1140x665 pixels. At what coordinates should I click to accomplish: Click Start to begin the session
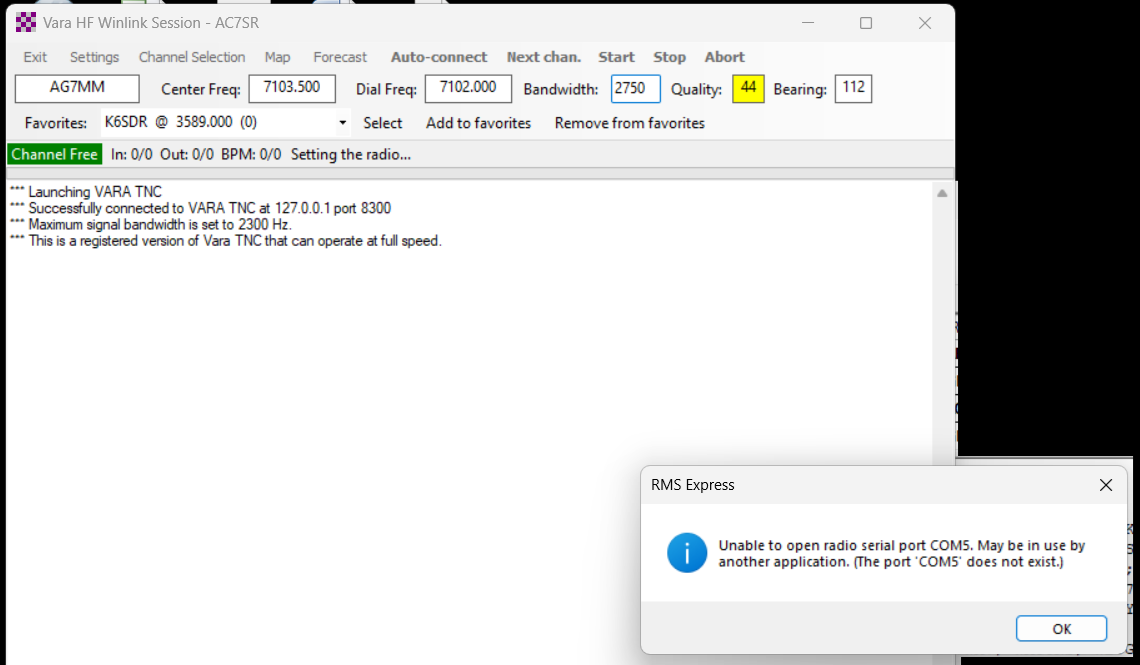[617, 57]
